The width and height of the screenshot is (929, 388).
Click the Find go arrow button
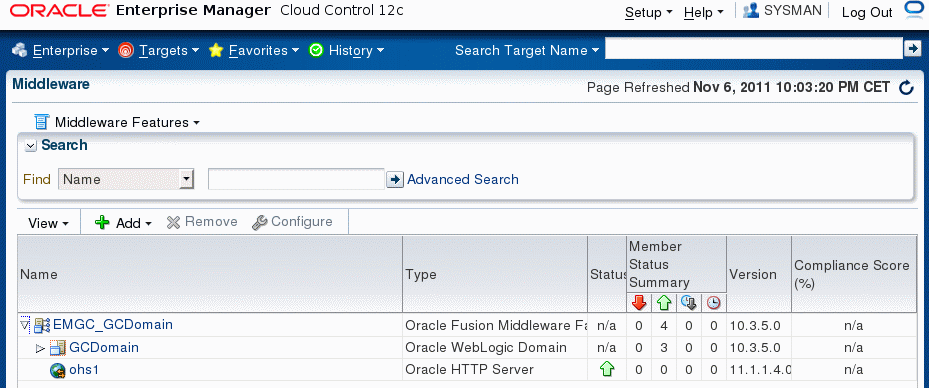[x=395, y=179]
